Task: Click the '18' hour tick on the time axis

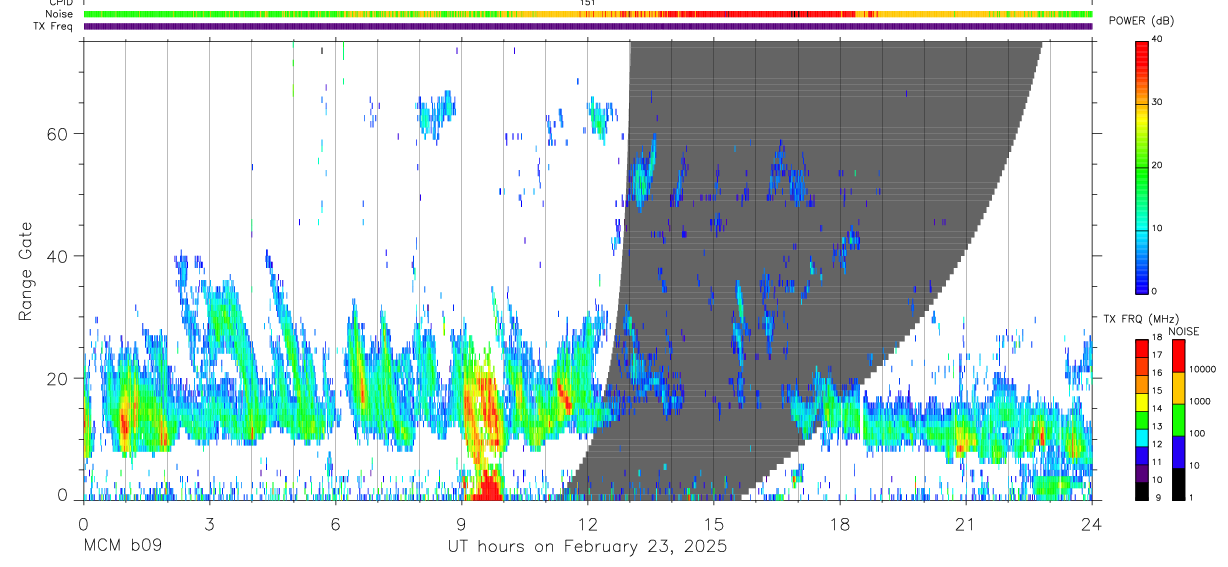Action: (840, 523)
